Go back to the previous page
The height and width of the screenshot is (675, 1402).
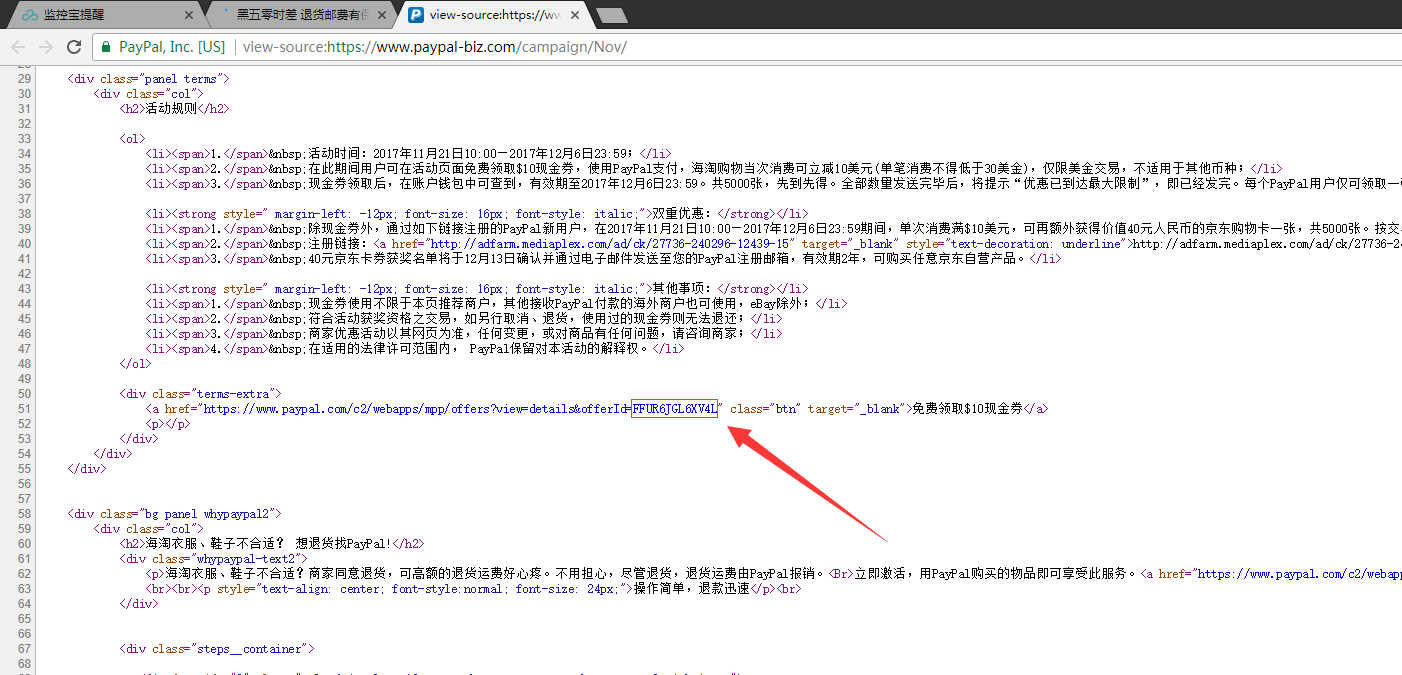[18, 47]
